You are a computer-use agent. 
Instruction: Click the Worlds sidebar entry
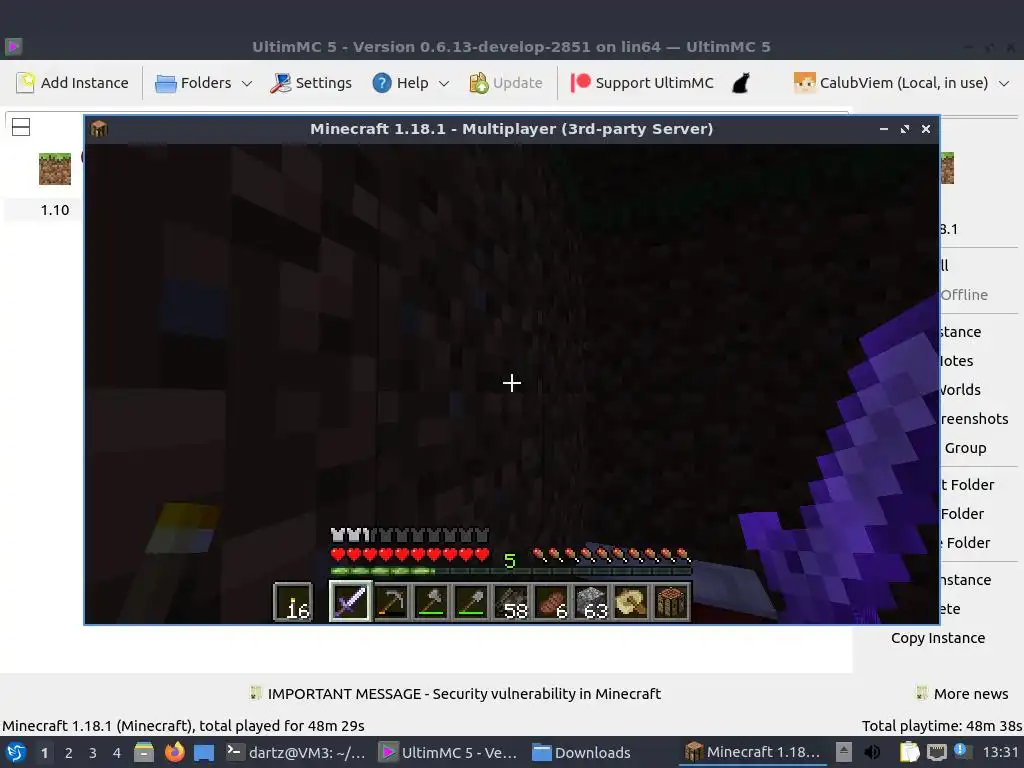click(960, 390)
